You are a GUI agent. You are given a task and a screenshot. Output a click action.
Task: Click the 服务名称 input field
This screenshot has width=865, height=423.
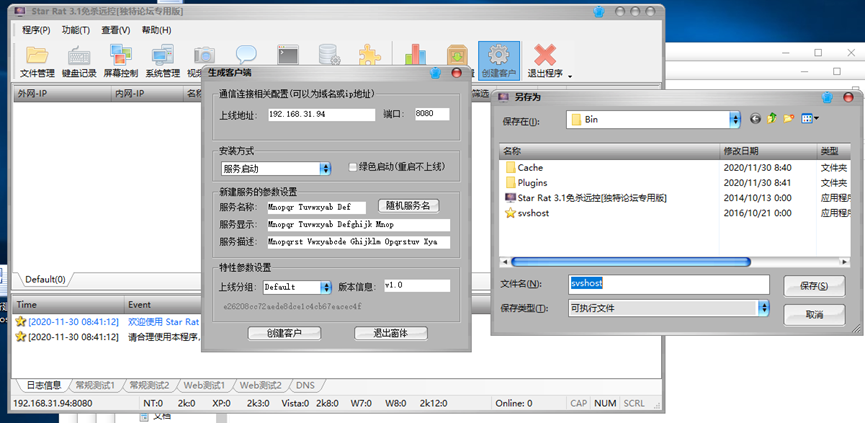coord(317,207)
